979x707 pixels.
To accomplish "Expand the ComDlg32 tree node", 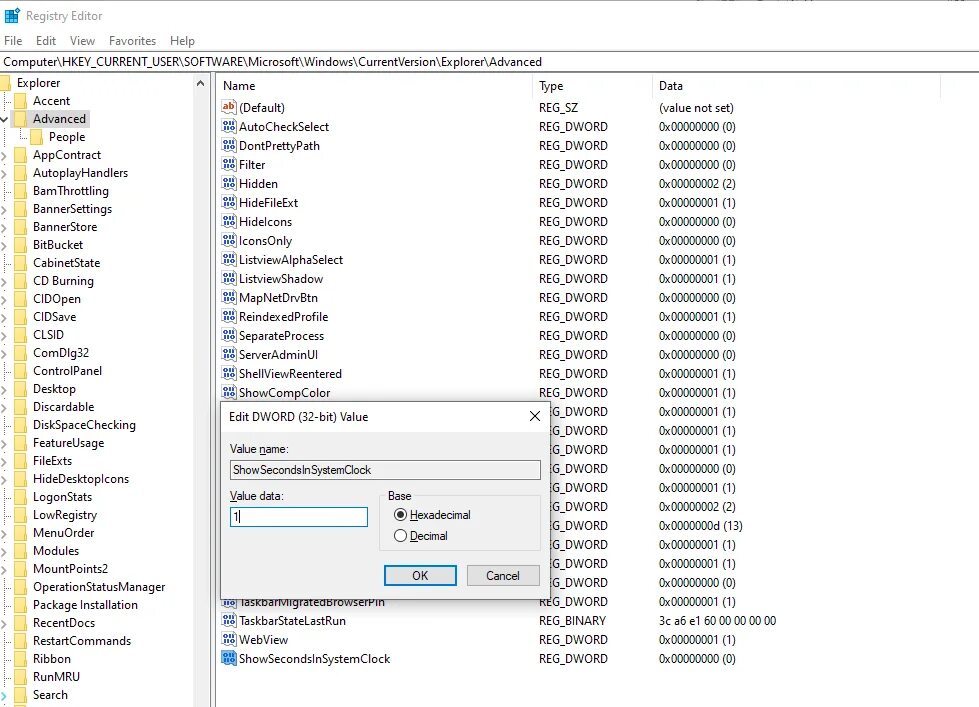I will coord(4,354).
